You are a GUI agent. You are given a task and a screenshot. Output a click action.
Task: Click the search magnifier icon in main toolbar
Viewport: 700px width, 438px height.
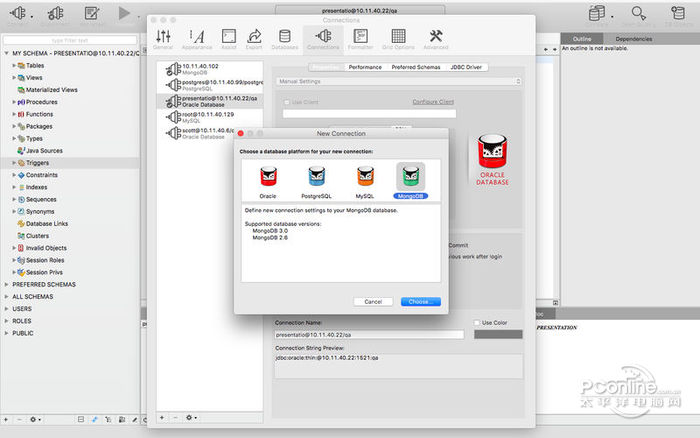coord(638,13)
